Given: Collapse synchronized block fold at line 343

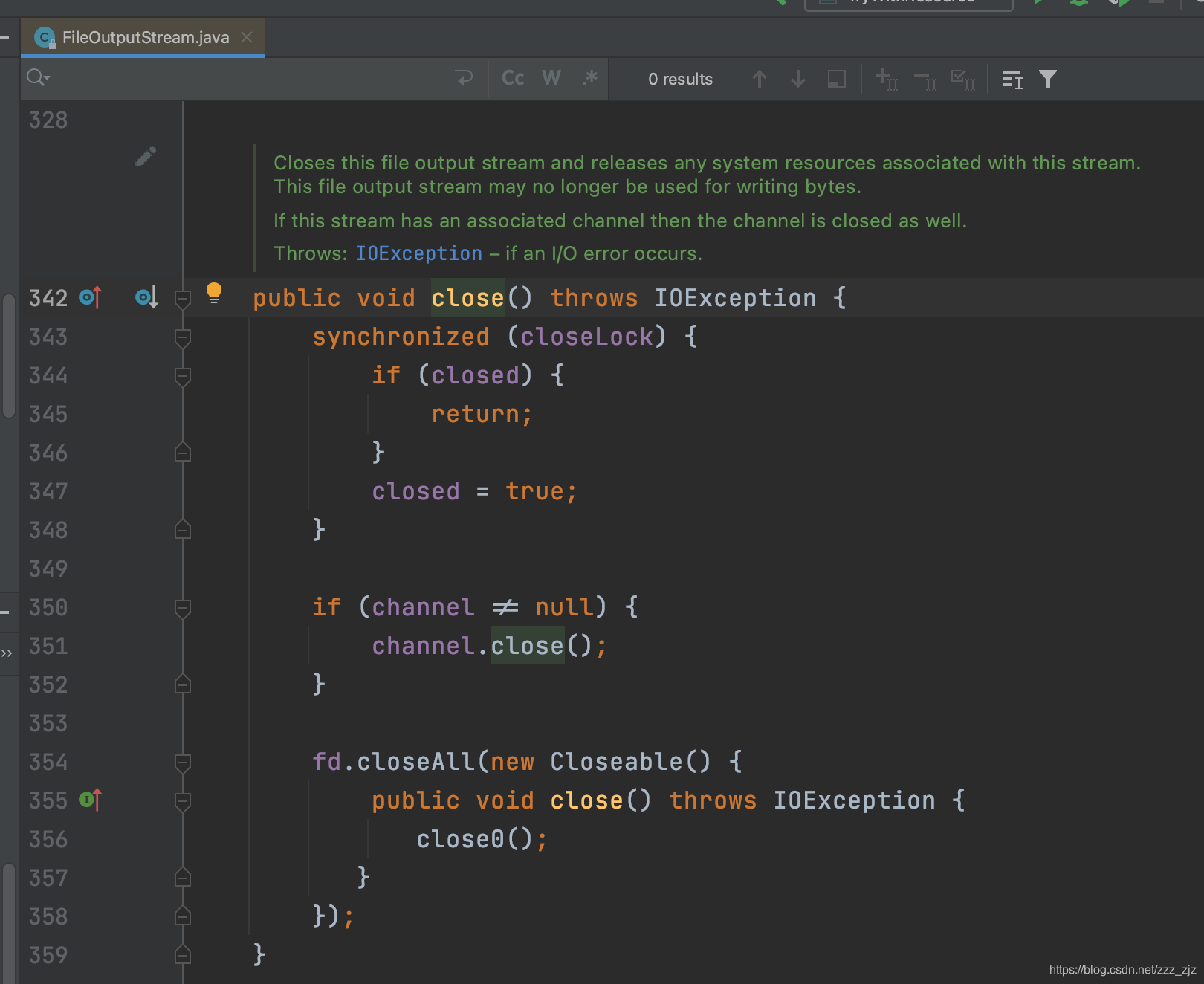Looking at the screenshot, I should 183,338.
